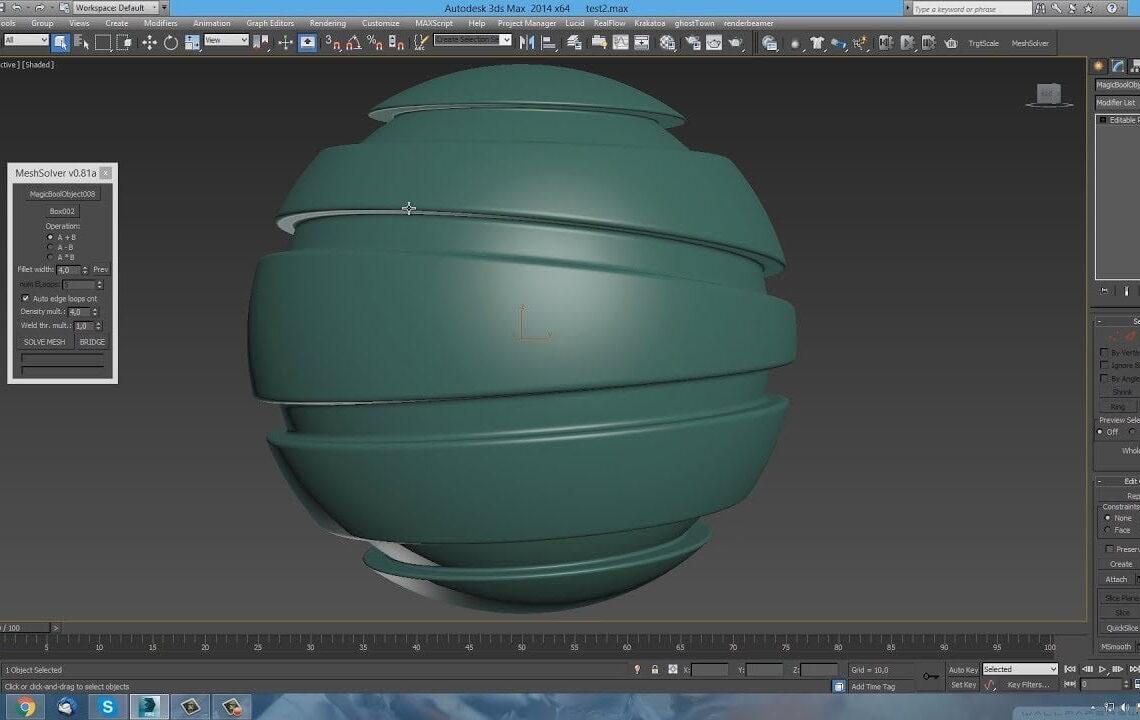Select the A - B operation

point(50,245)
